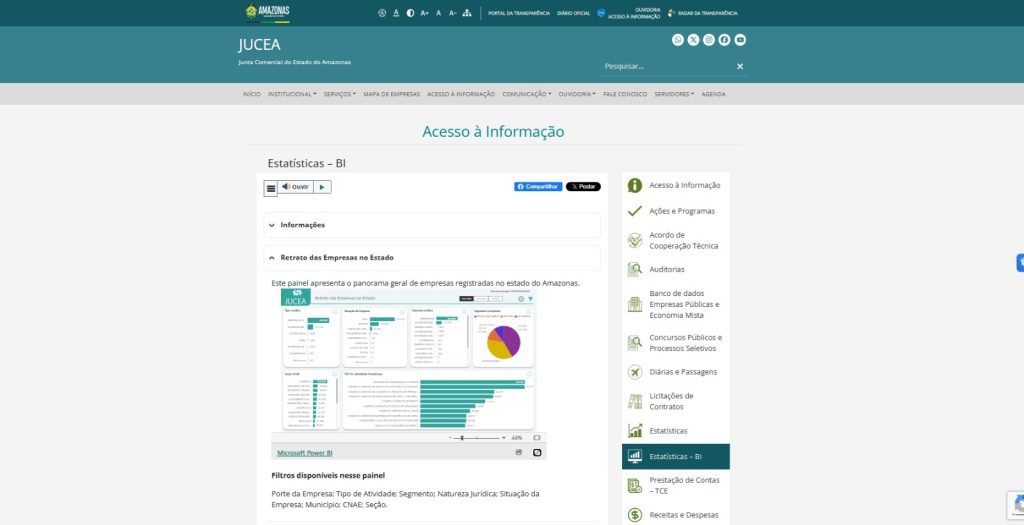Image resolution: width=1024 pixels, height=525 pixels.
Task: Toggle high contrast mode
Action: (x=410, y=13)
